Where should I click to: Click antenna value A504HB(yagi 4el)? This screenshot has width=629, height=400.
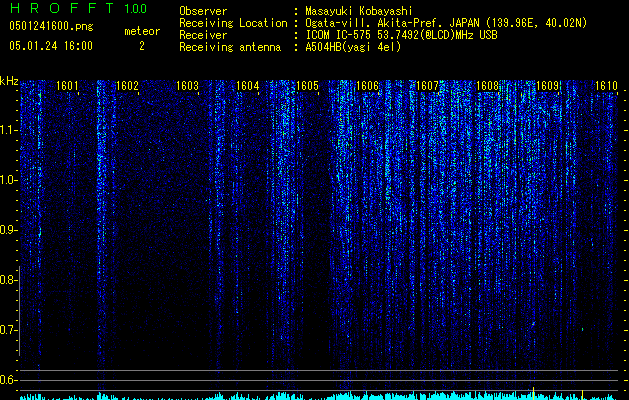[353, 47]
